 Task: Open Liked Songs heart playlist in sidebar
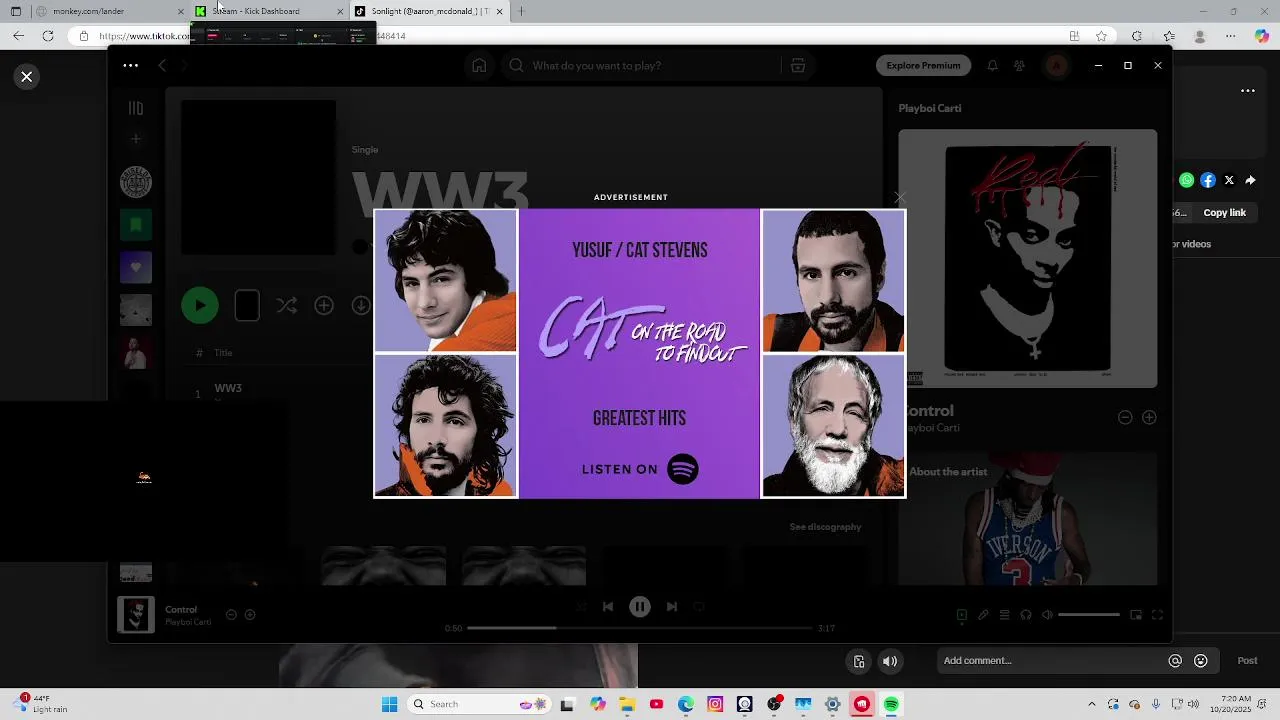pyautogui.click(x=136, y=267)
